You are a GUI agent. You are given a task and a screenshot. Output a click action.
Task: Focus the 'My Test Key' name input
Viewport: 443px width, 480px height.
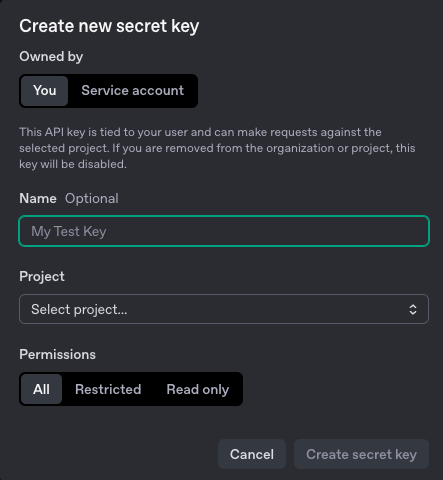(x=224, y=231)
